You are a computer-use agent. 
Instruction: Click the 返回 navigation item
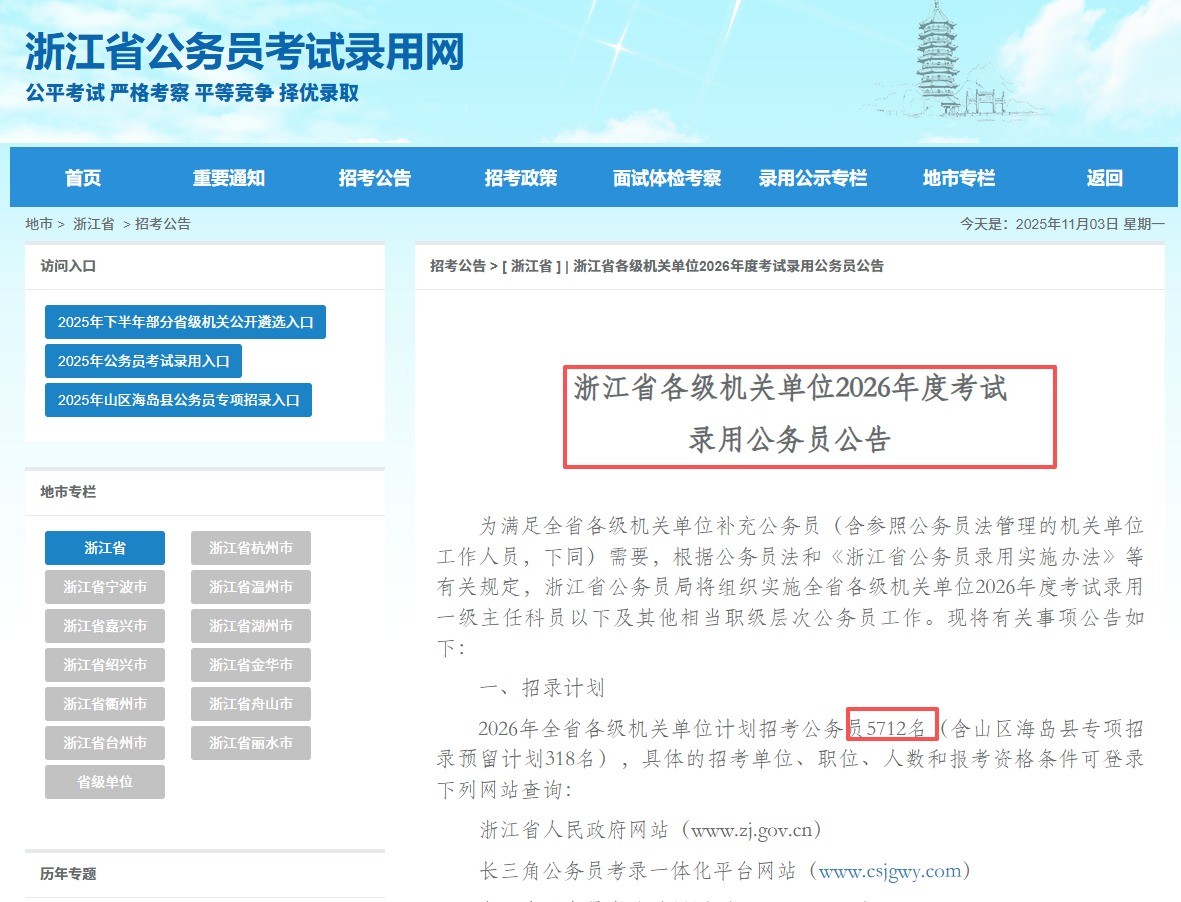click(x=1105, y=178)
